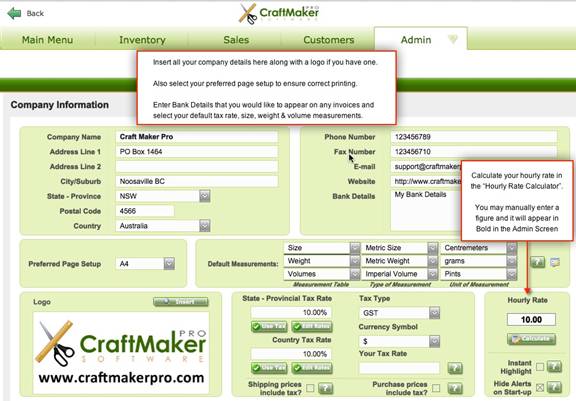Open help for Hide Alerts on Start-up
Viewport: 576px width, 401px height.
coord(554,387)
